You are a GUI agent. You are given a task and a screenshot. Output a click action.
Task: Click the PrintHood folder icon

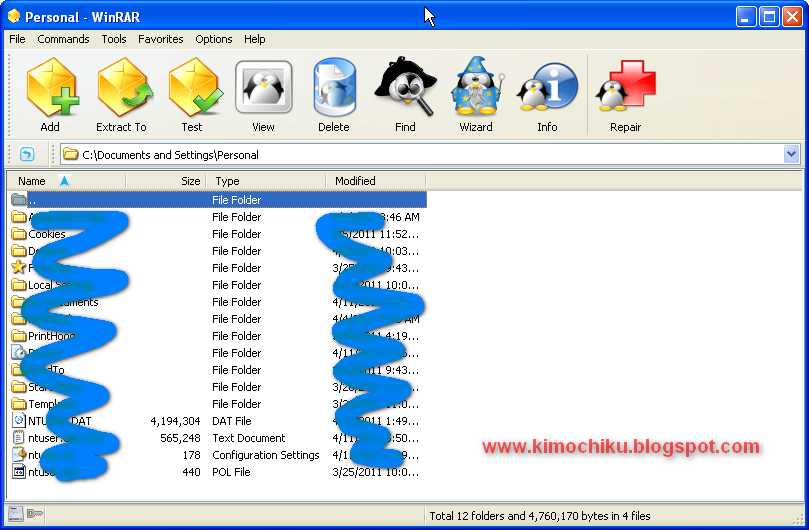19,336
